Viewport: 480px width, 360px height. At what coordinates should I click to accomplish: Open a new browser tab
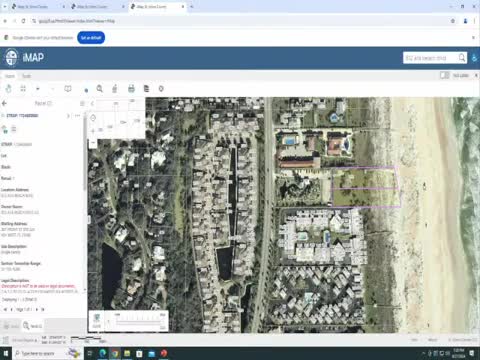tap(192, 6)
